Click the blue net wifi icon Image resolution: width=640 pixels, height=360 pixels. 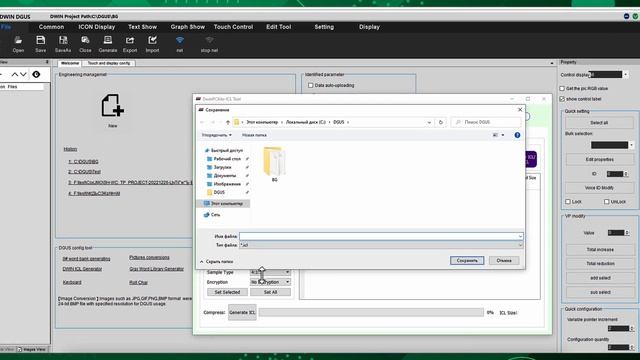point(180,40)
